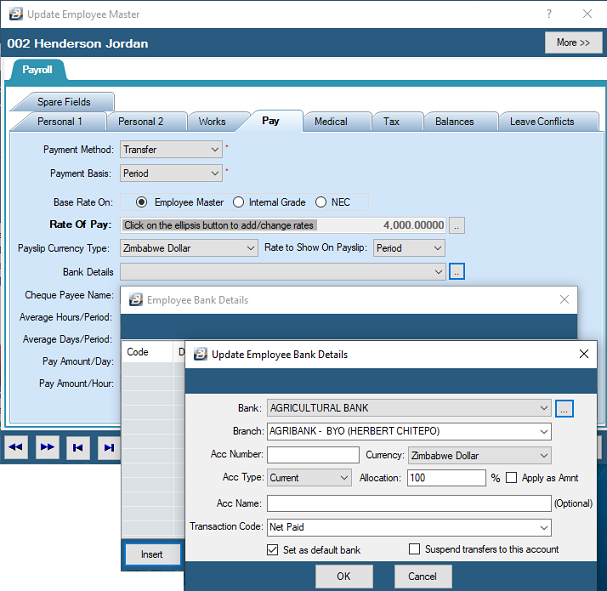Open Payment Method dropdown
The image size is (607, 591).
click(171, 149)
